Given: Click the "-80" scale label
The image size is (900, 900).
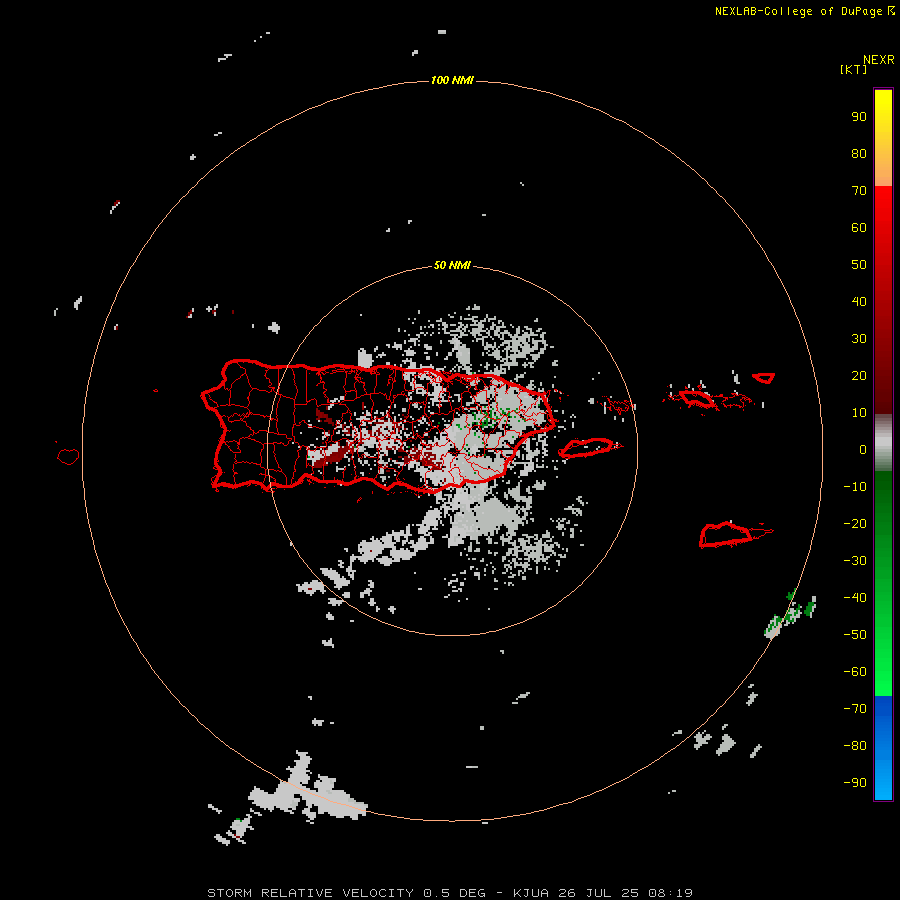Looking at the screenshot, I should coord(855,746).
